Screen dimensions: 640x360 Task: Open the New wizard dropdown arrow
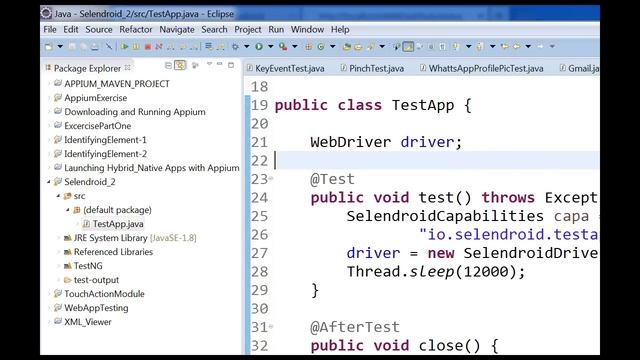tap(60, 47)
